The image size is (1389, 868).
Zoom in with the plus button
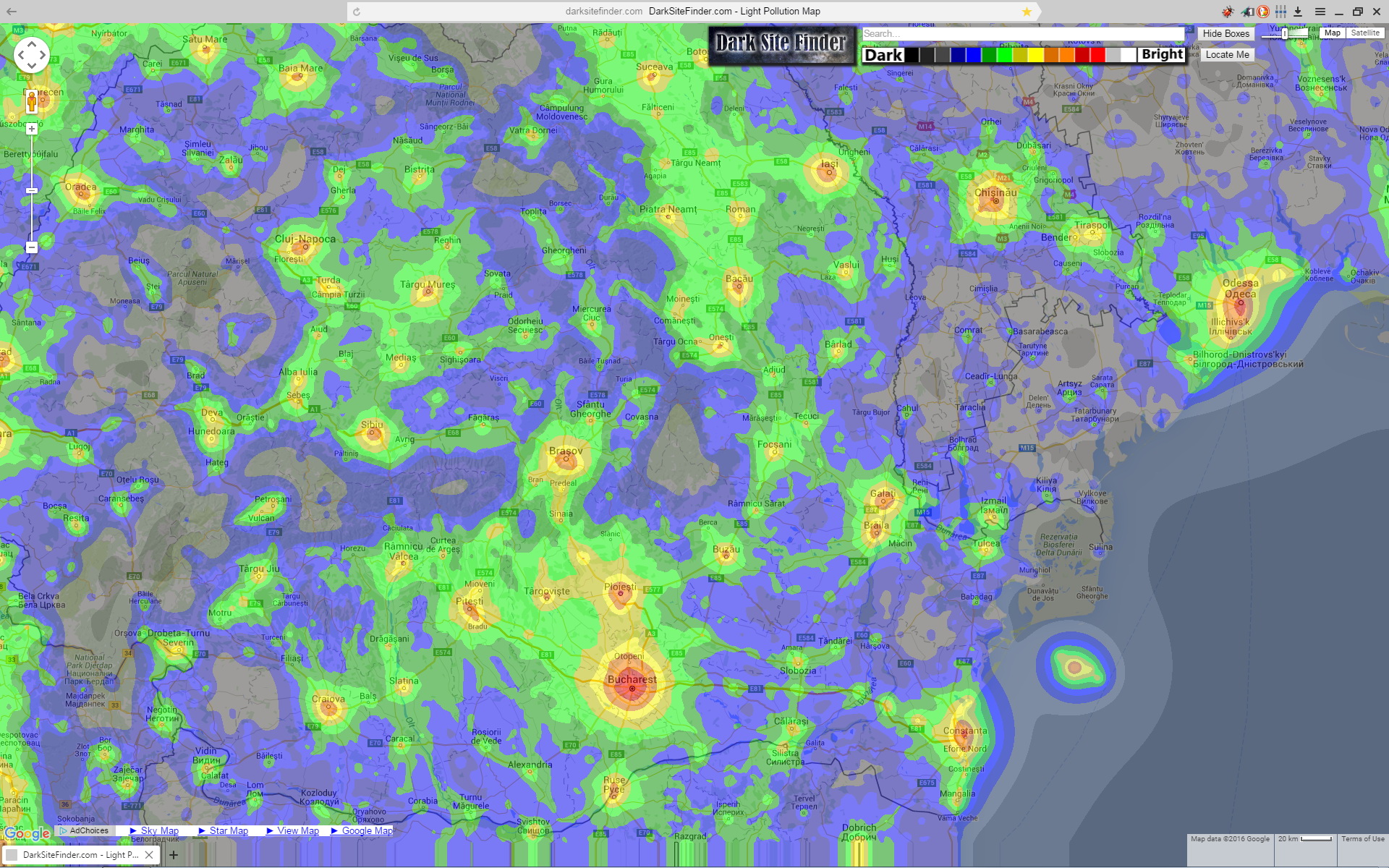pyautogui.click(x=32, y=129)
